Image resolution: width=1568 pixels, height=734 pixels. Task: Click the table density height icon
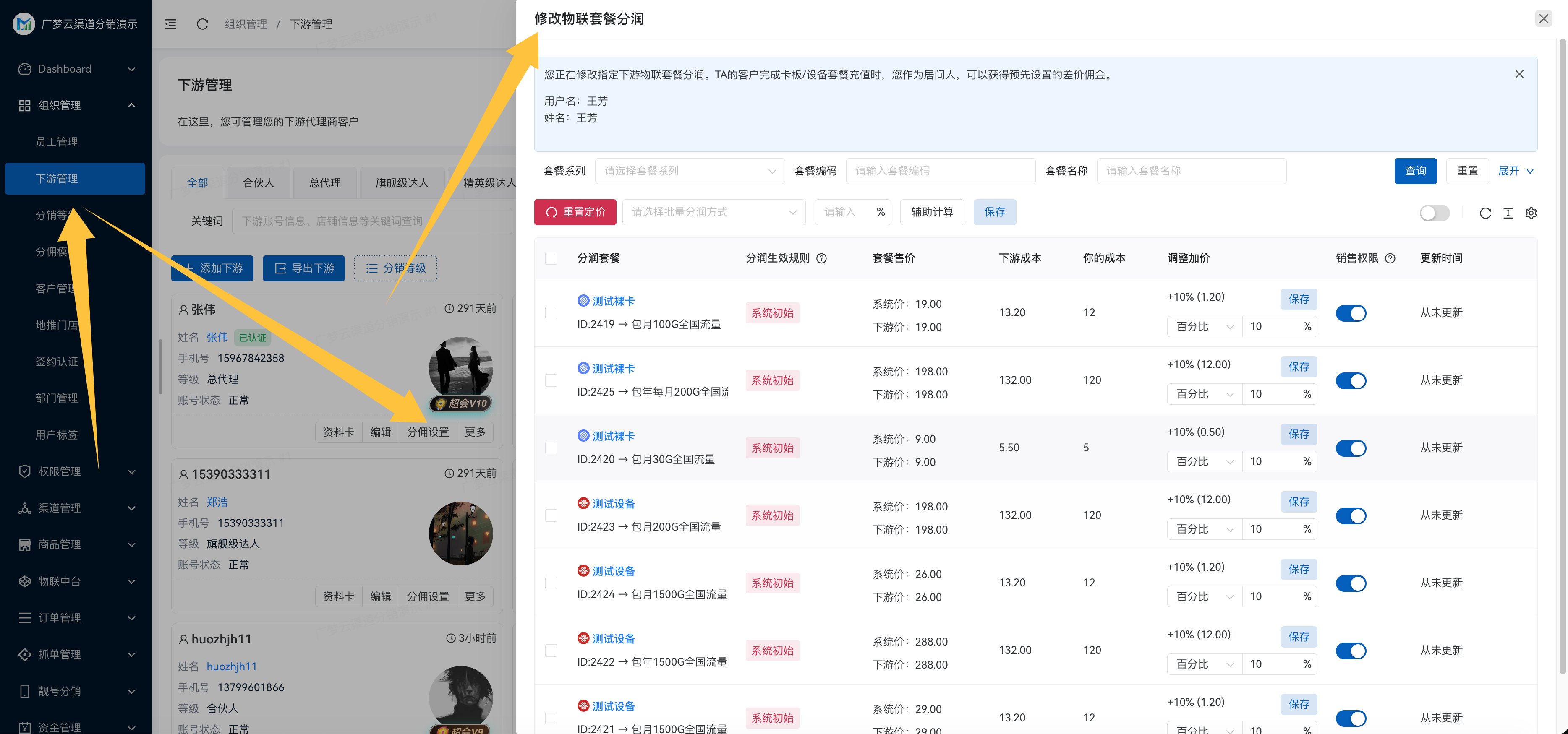click(x=1508, y=213)
